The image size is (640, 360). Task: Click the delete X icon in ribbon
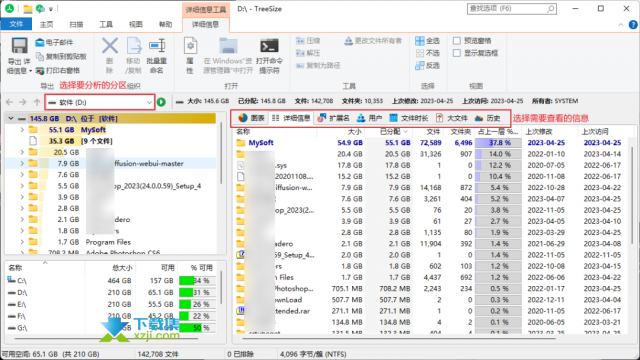click(x=109, y=46)
